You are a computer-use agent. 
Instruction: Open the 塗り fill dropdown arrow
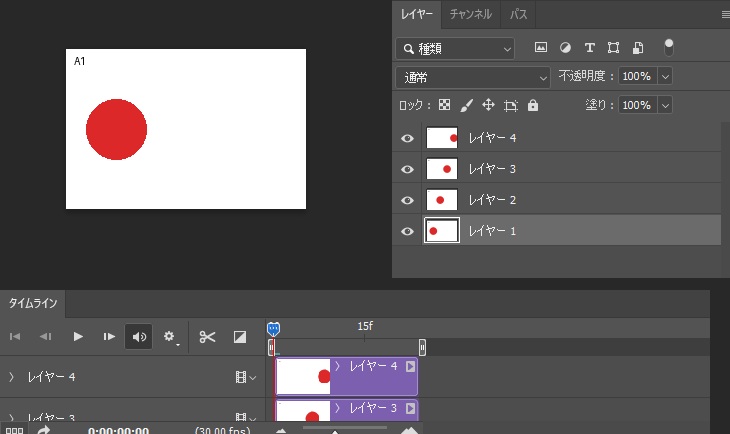point(665,106)
